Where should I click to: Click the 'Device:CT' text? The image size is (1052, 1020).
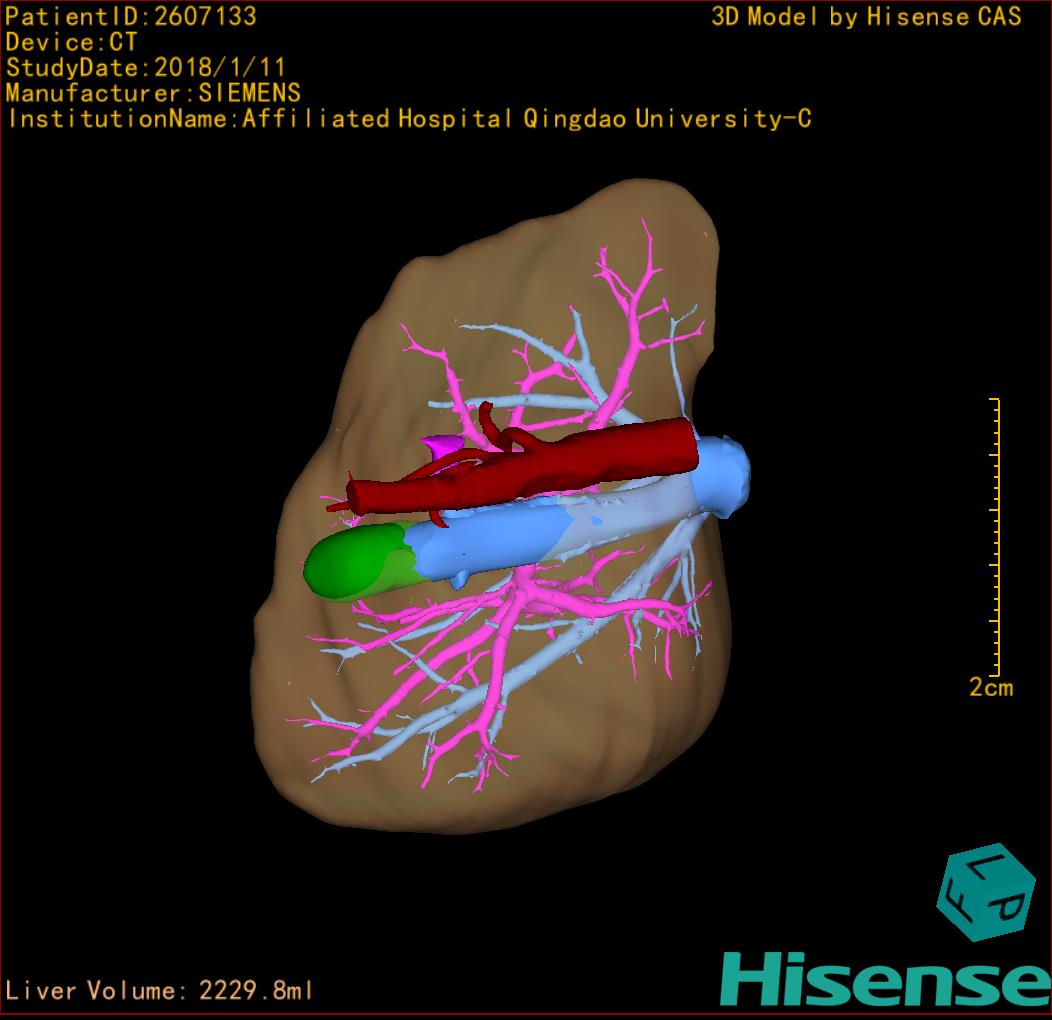(71, 42)
